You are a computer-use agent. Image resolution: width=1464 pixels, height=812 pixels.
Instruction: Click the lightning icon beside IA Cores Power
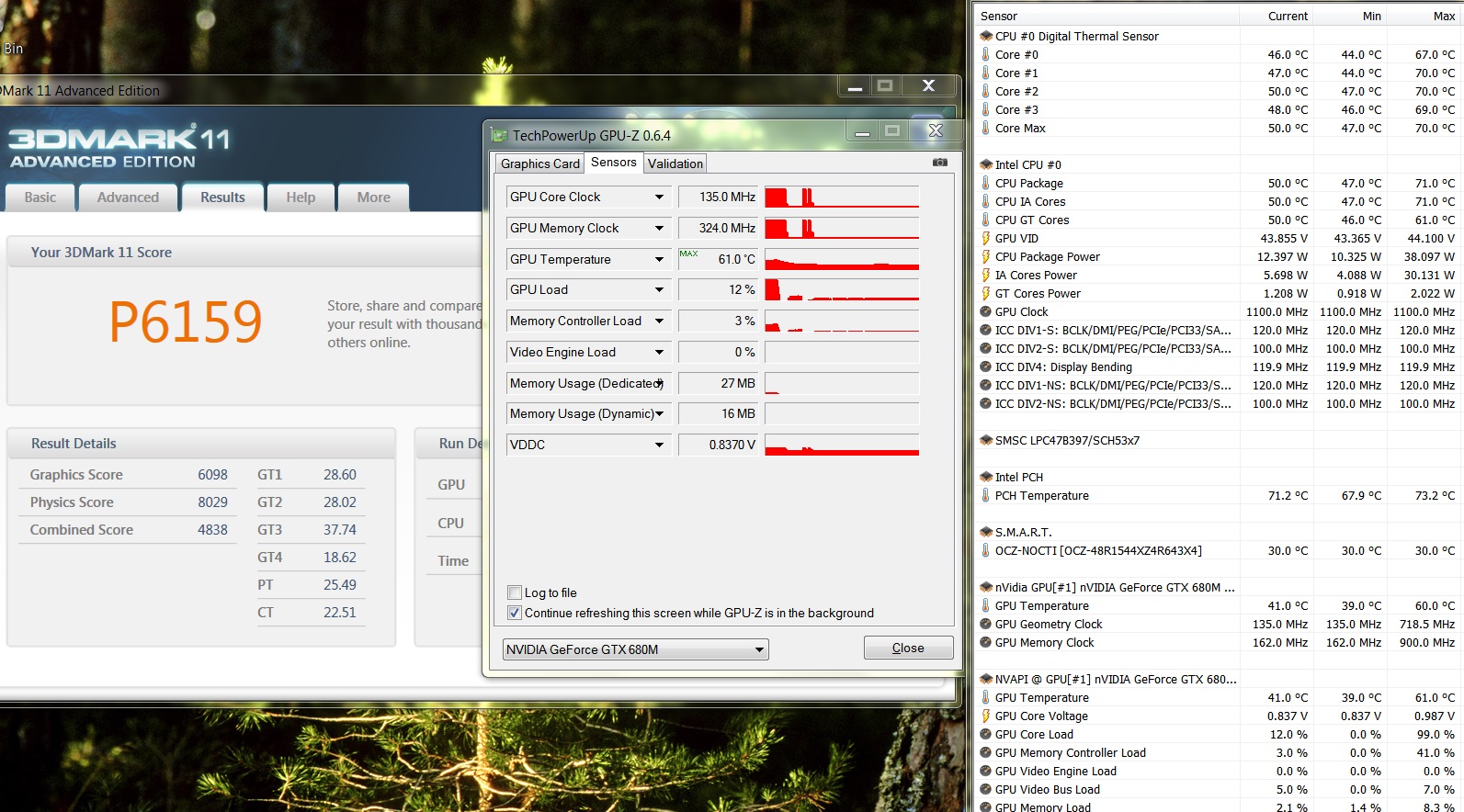(x=986, y=275)
